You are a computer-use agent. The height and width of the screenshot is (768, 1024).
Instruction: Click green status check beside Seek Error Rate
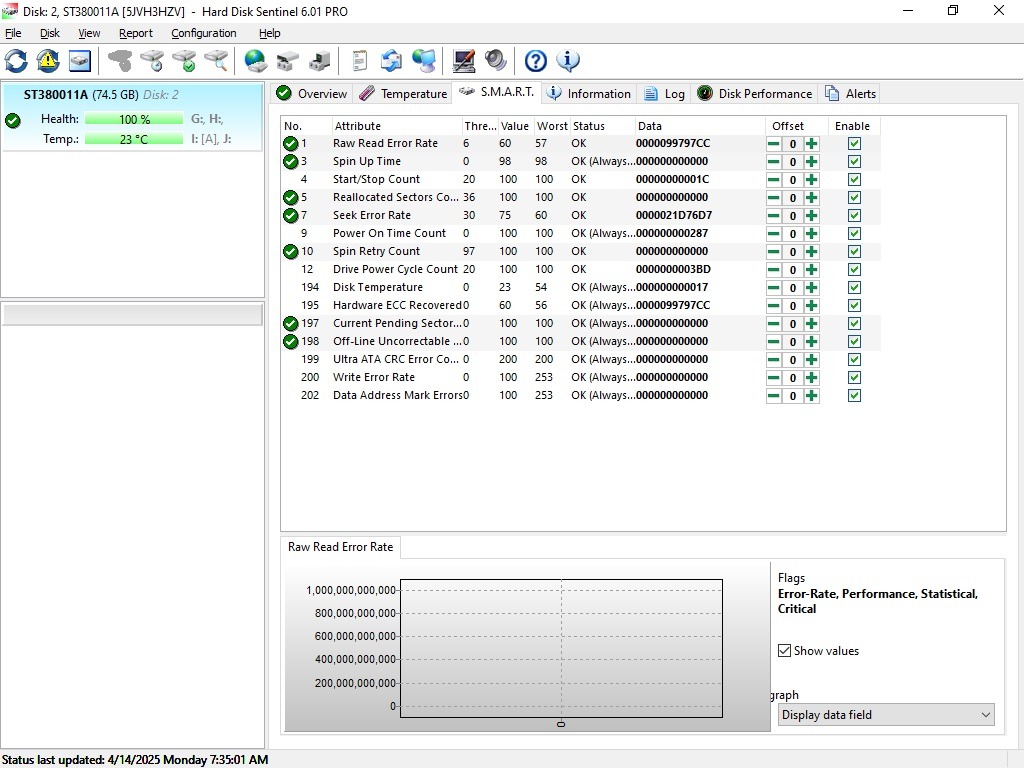[x=291, y=216]
